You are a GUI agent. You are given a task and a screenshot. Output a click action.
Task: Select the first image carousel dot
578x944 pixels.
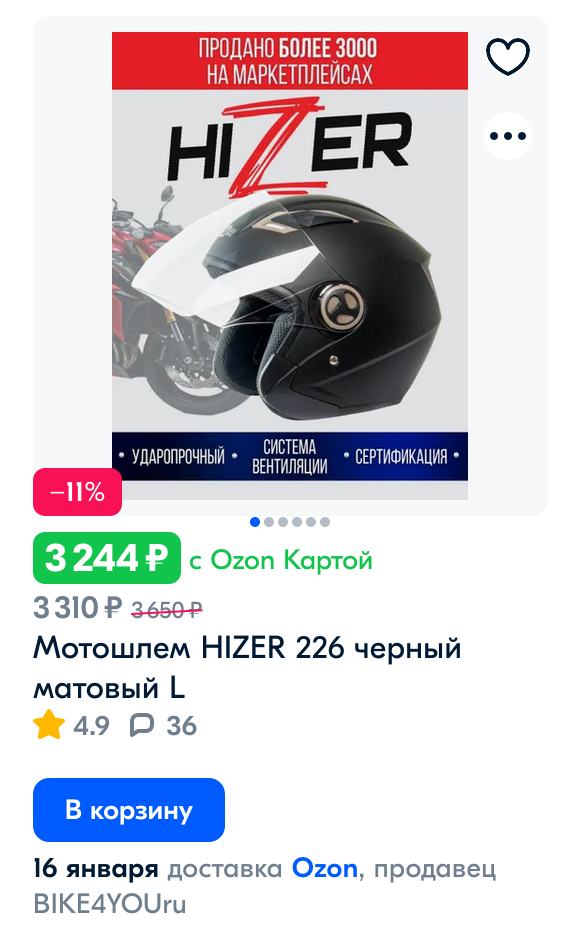click(255, 522)
